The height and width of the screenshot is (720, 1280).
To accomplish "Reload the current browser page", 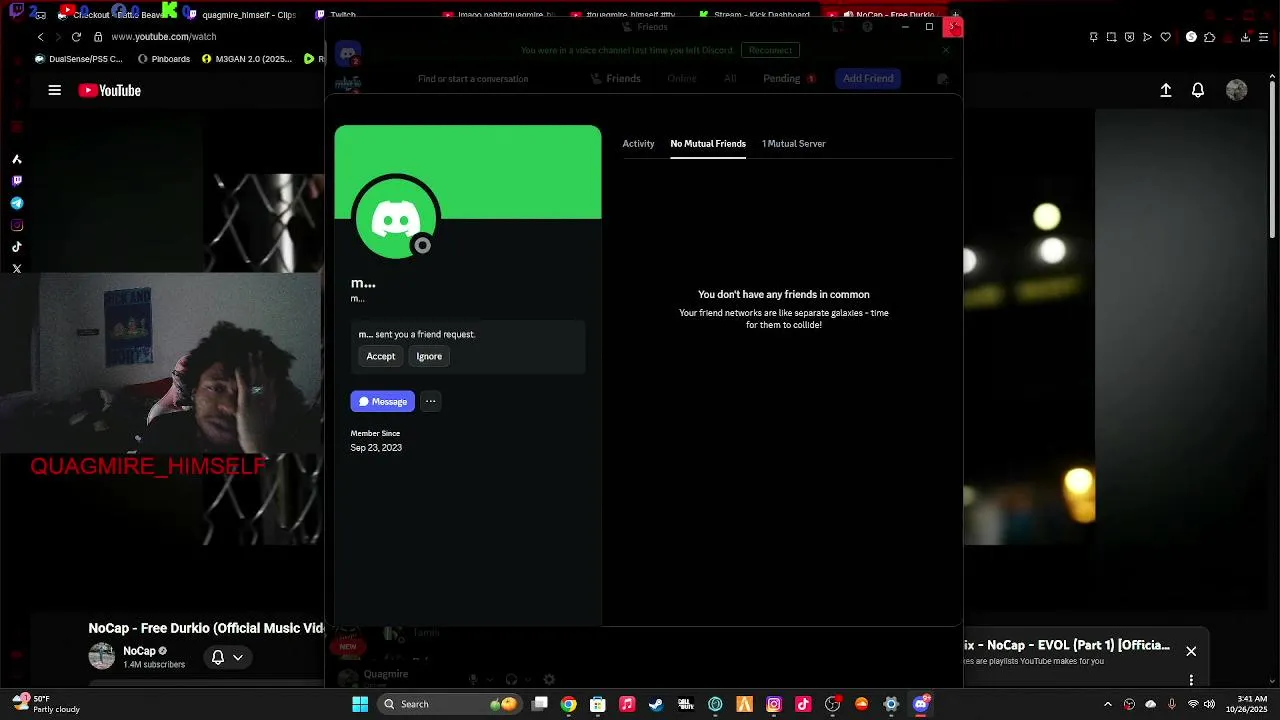I will (76, 37).
